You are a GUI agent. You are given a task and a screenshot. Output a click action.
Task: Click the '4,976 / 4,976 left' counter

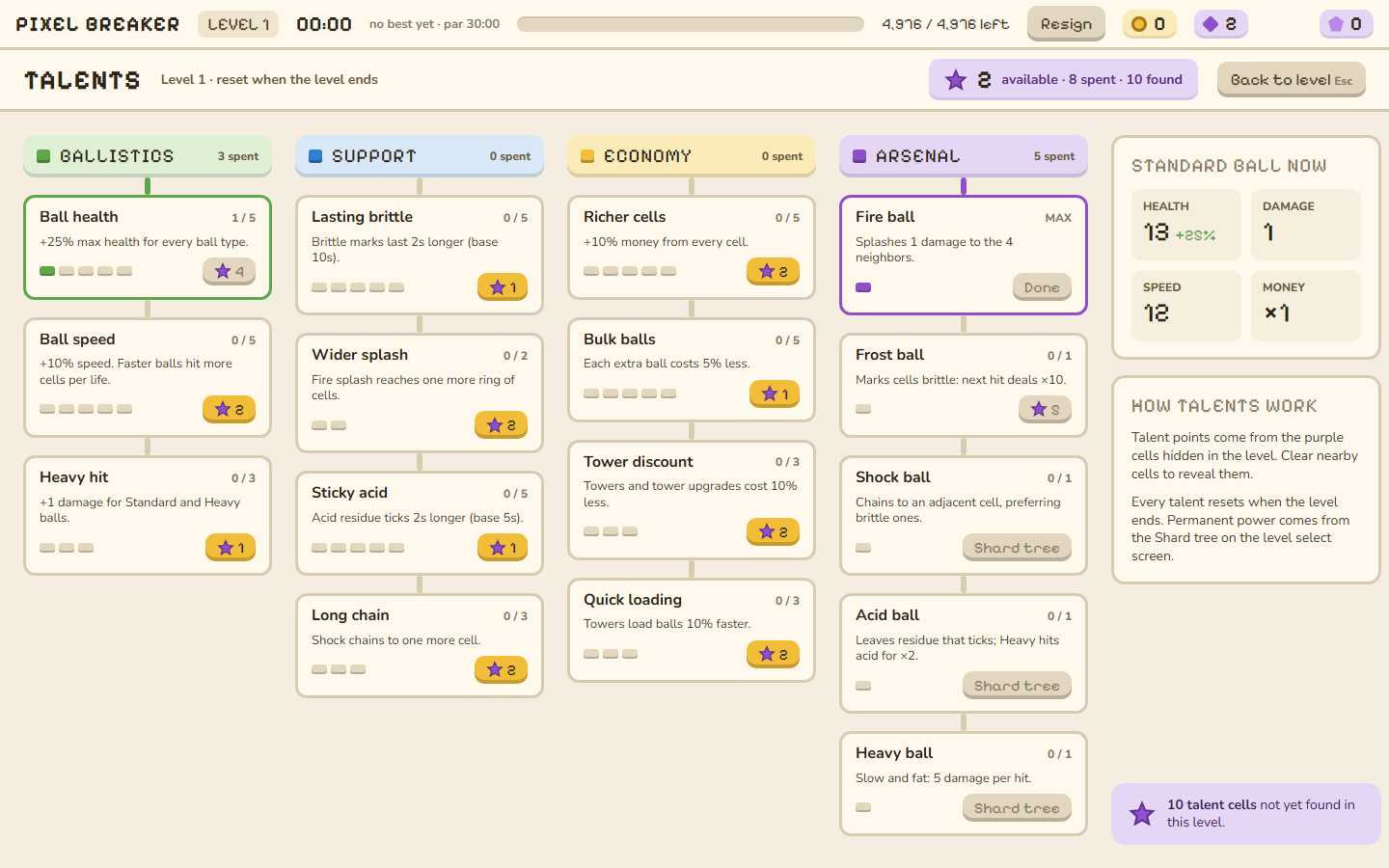pyautogui.click(x=945, y=24)
